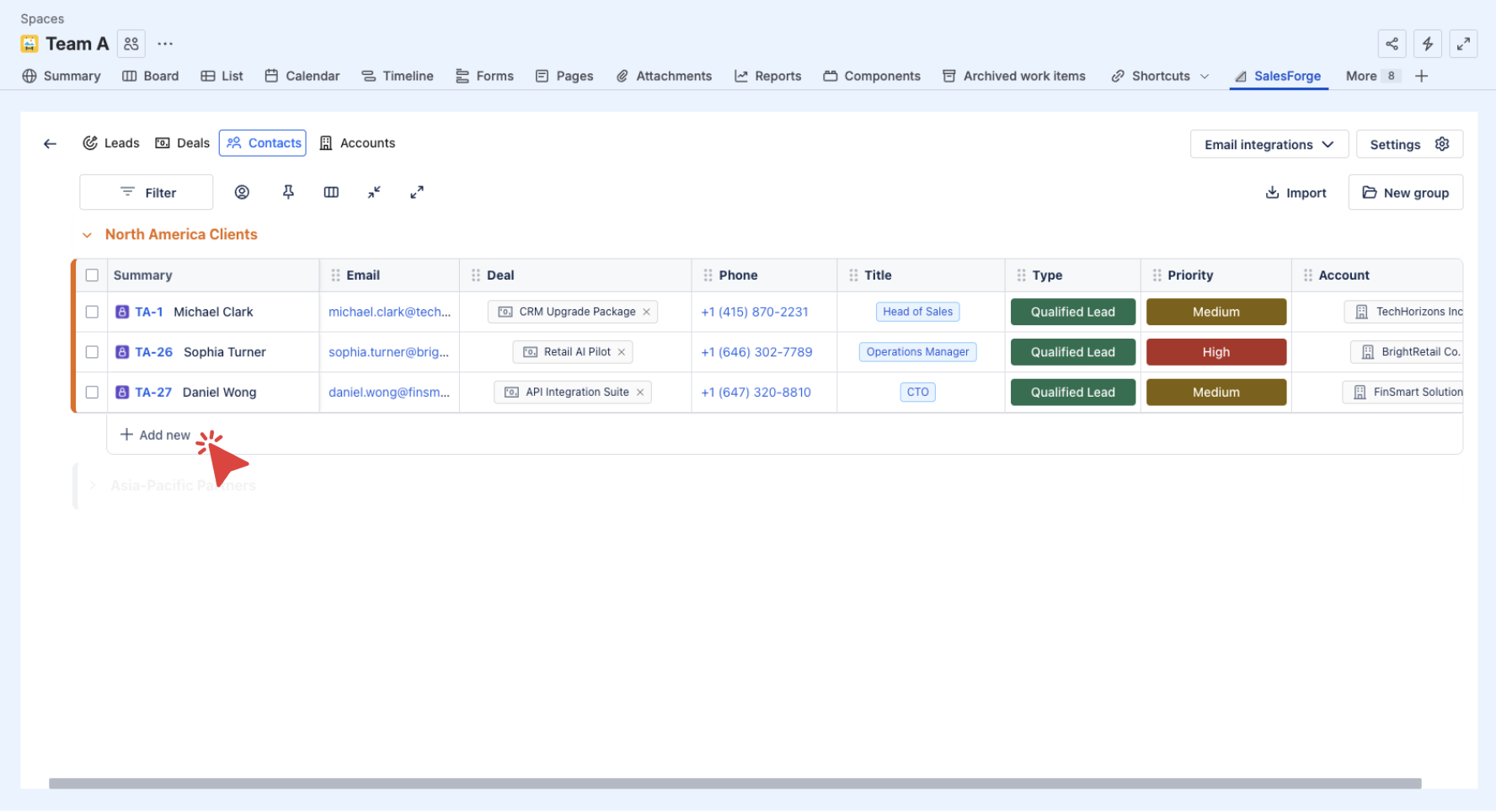Screen dimensions: 1496x812
Task: Click the High priority badge for Sophia
Action: [1215, 352]
